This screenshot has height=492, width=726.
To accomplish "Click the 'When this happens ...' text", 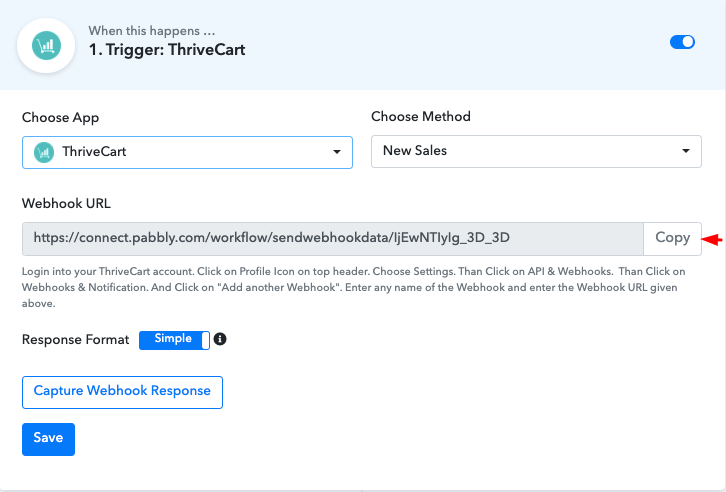I will [x=152, y=31].
